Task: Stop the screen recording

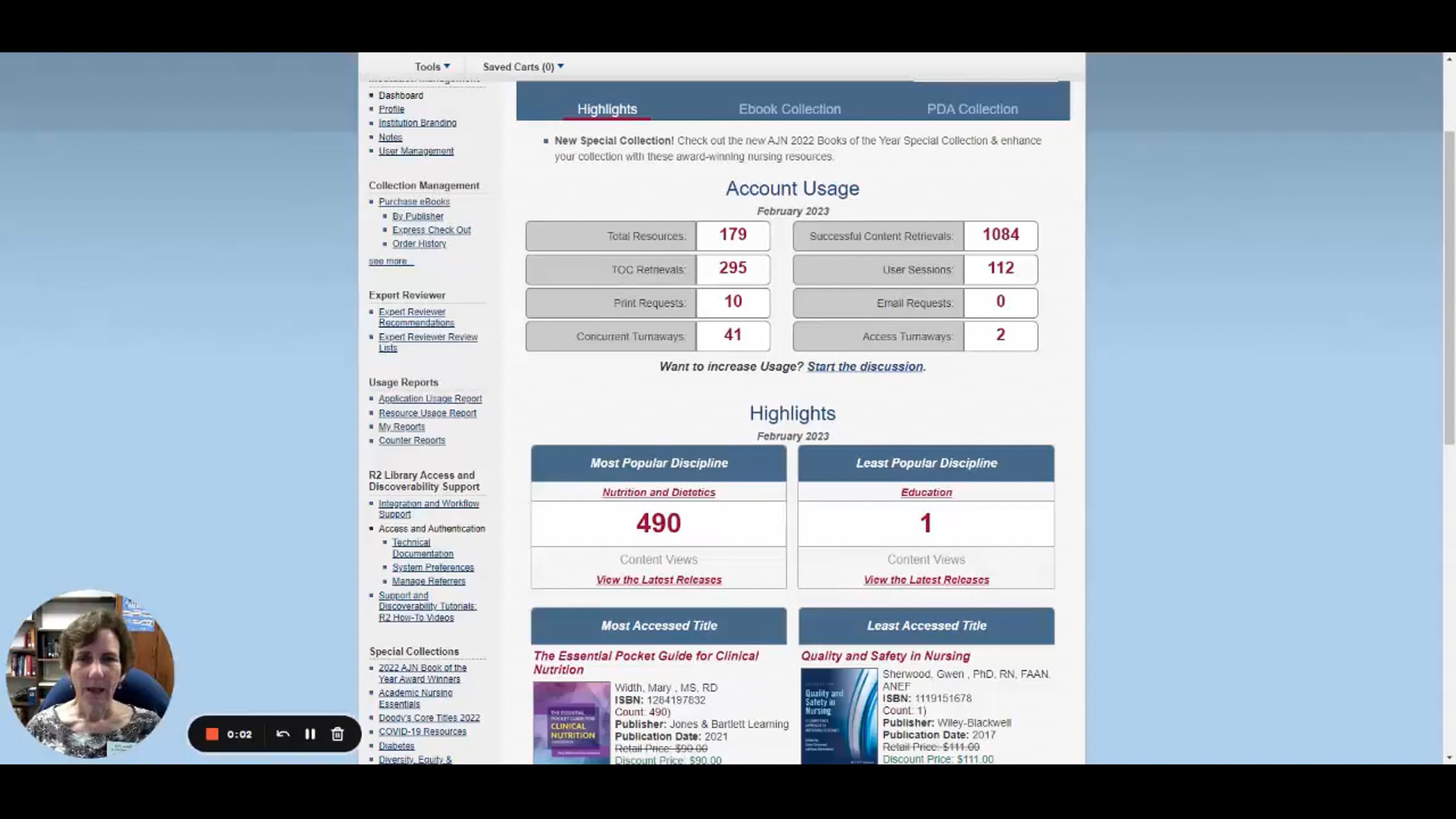Action: 212,734
